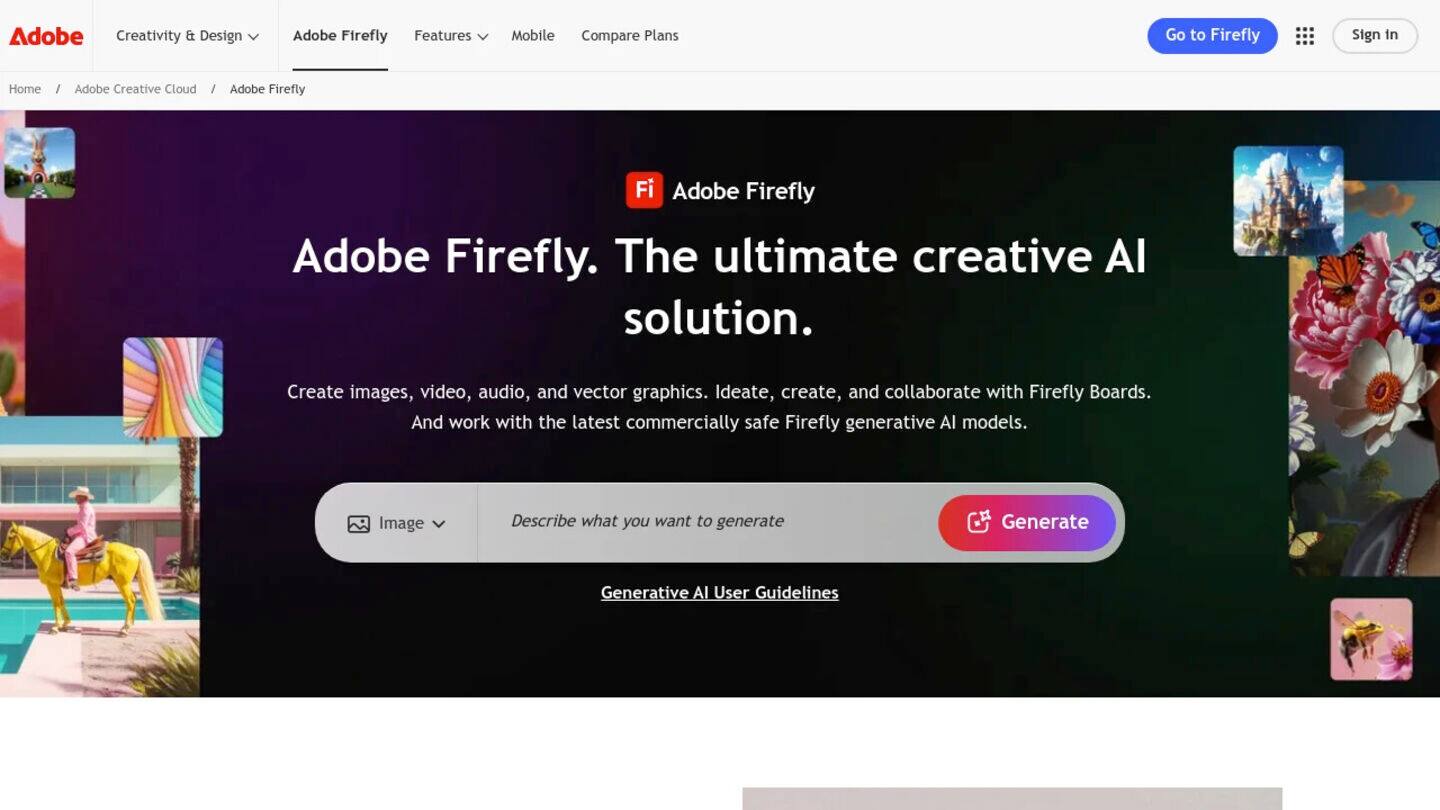The image size is (1440, 810).
Task: Click the Go to Firefly button
Action: click(x=1212, y=35)
